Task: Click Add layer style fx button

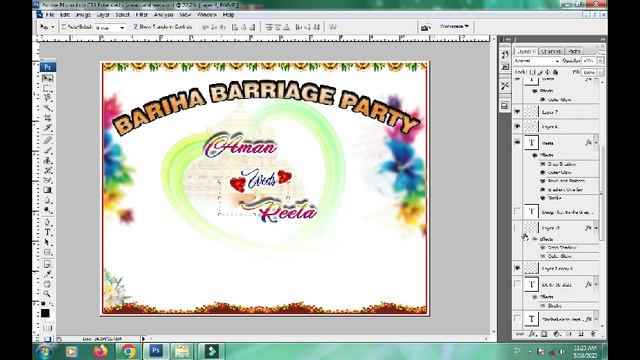Action: point(532,334)
